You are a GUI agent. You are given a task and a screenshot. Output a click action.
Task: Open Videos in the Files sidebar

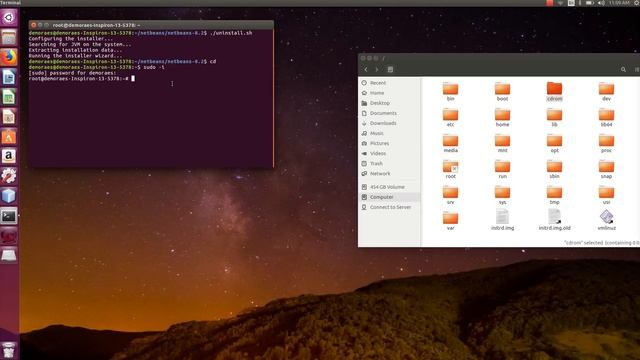pyautogui.click(x=389, y=153)
